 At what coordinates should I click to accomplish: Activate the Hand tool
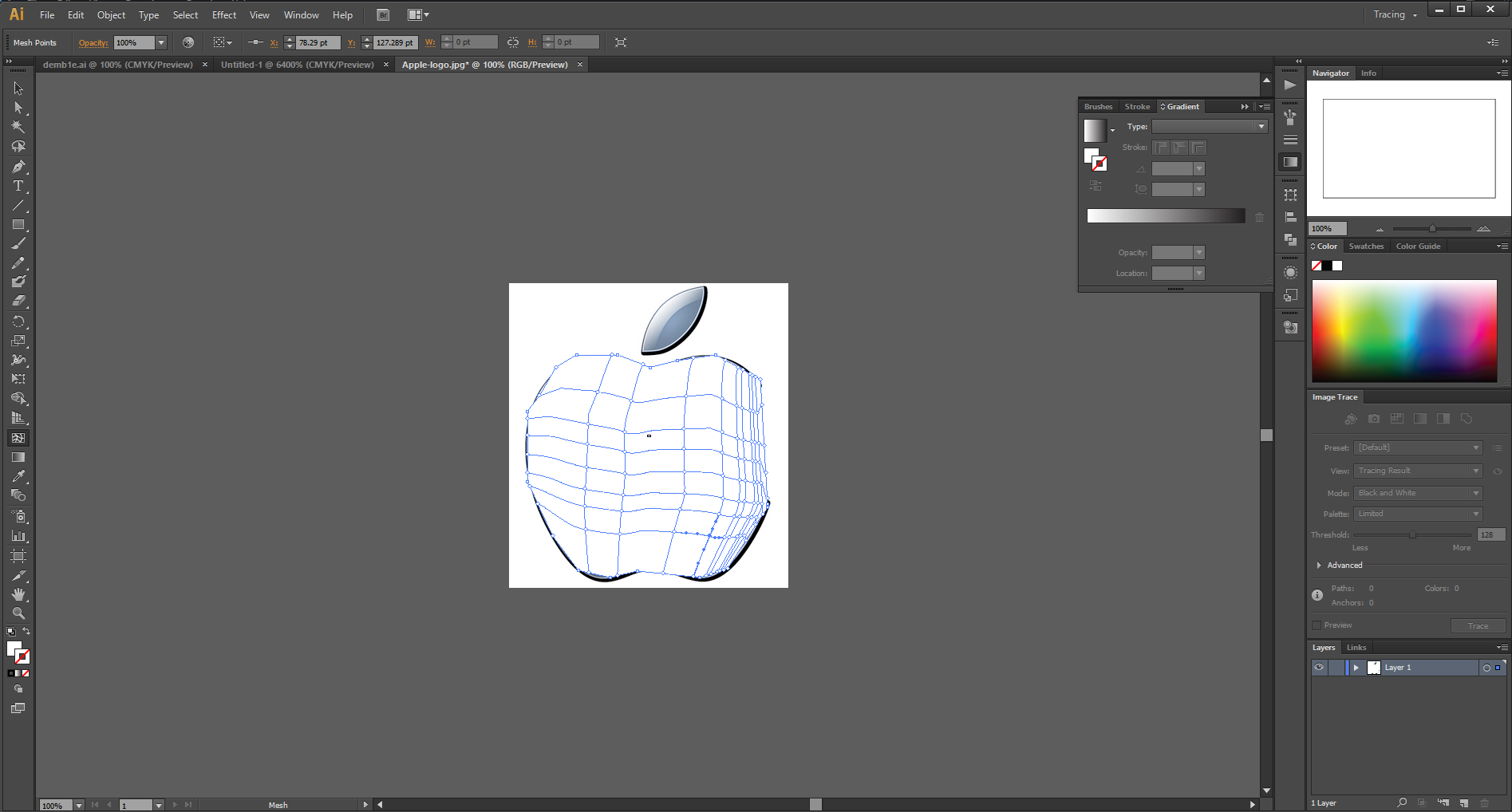18,594
